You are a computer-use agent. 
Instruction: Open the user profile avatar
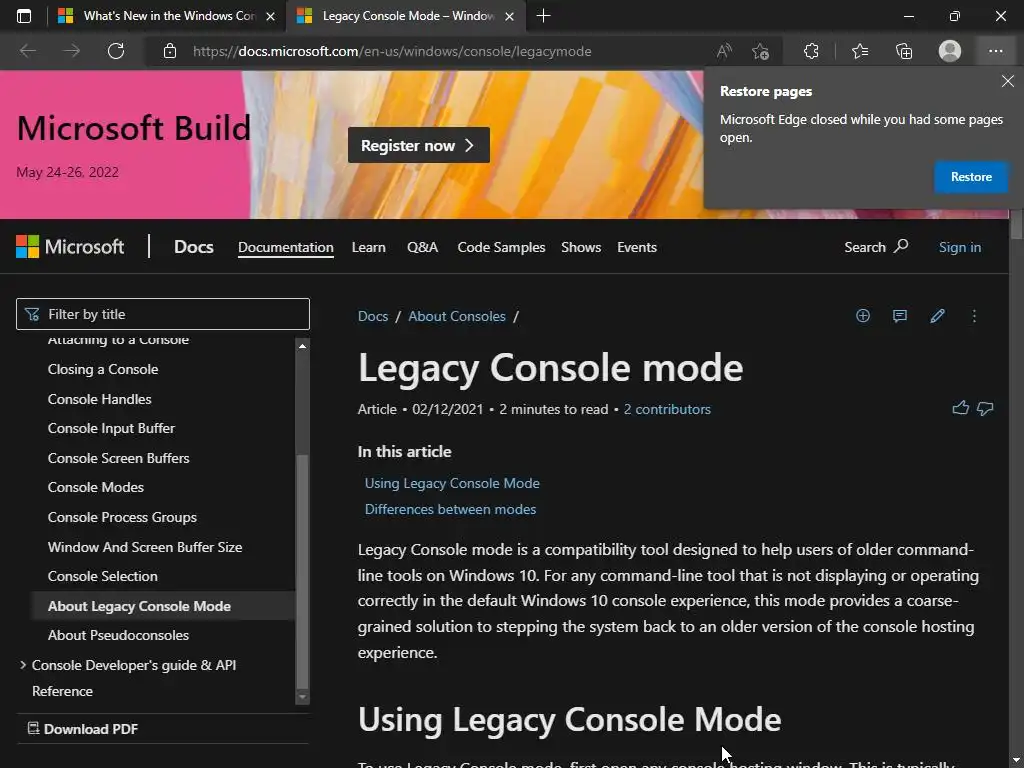pyautogui.click(x=950, y=51)
